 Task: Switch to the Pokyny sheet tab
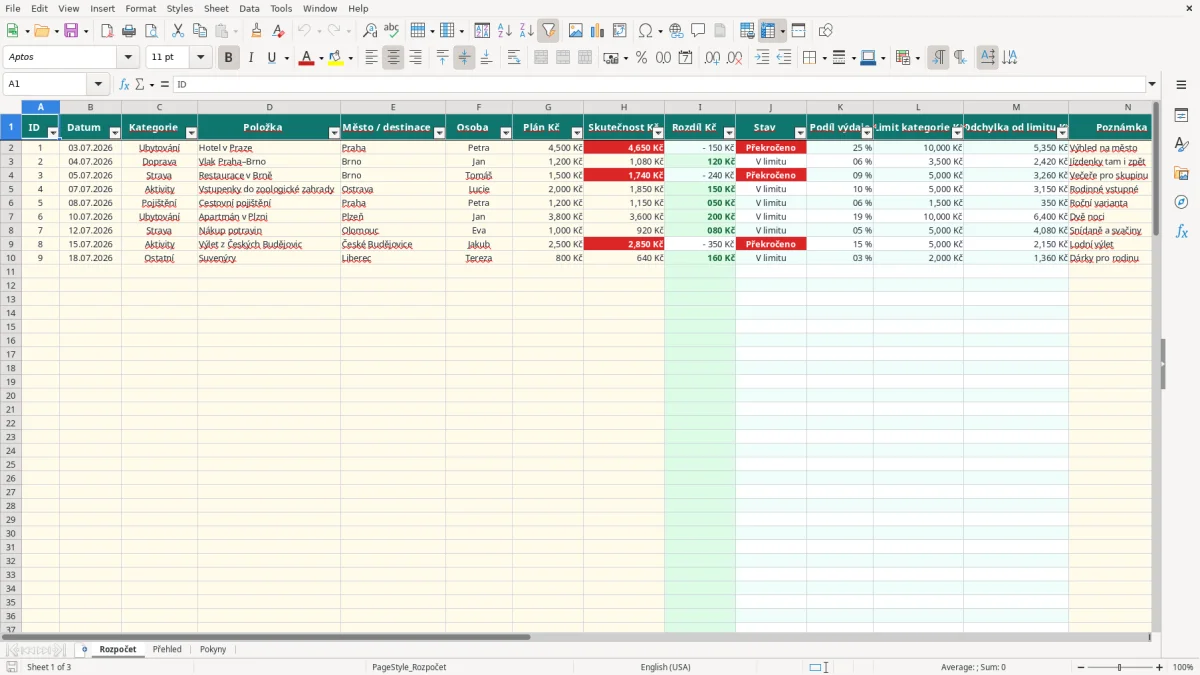[x=213, y=650]
